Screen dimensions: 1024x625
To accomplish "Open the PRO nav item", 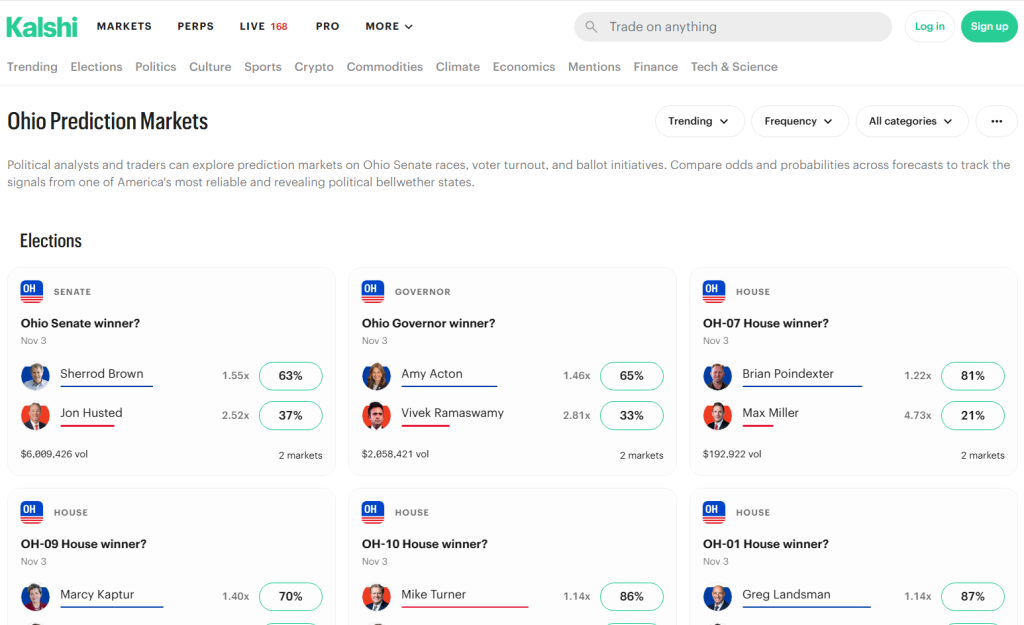I will point(327,26).
